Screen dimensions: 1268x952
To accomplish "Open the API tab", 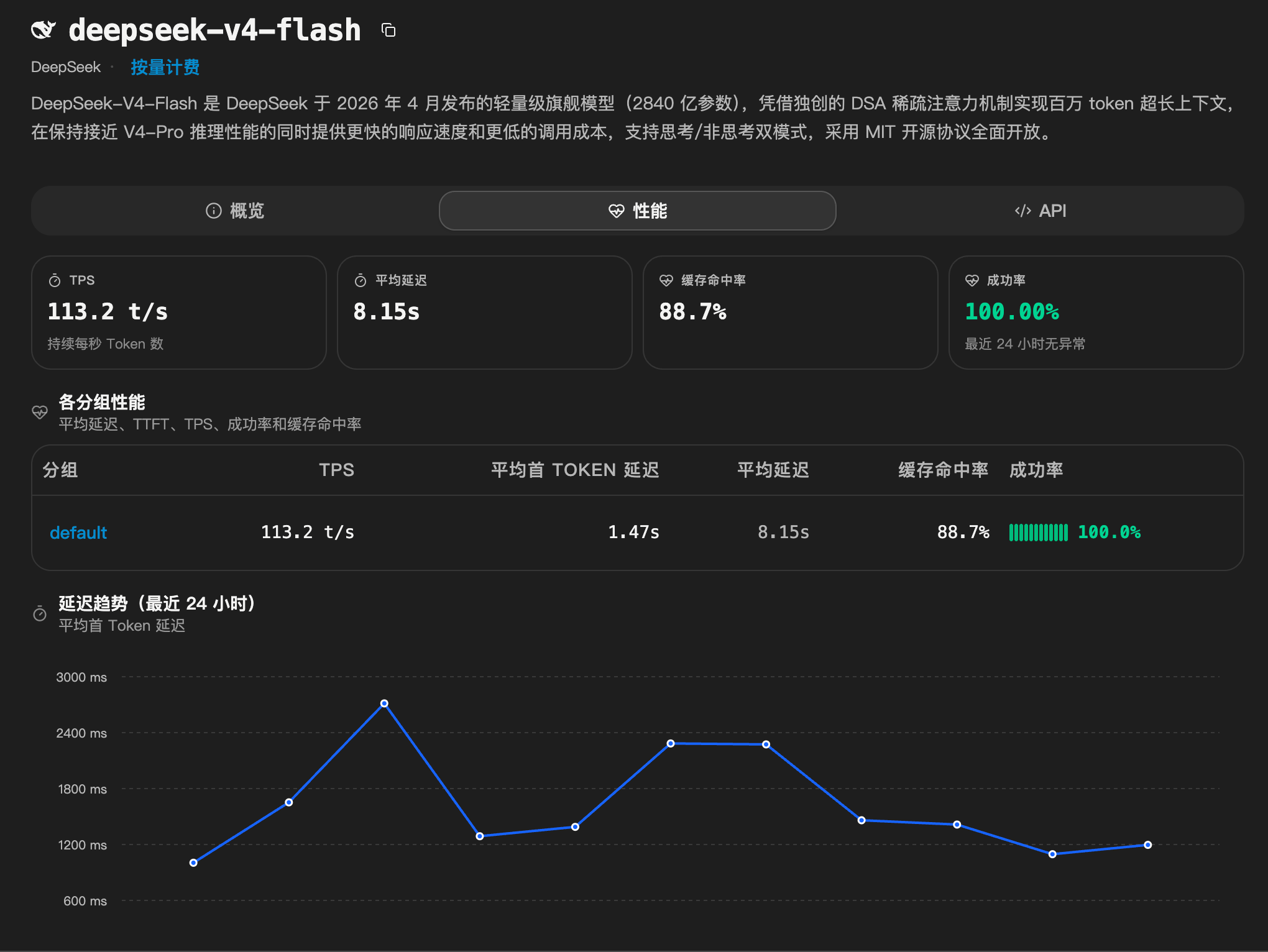I will [1040, 211].
